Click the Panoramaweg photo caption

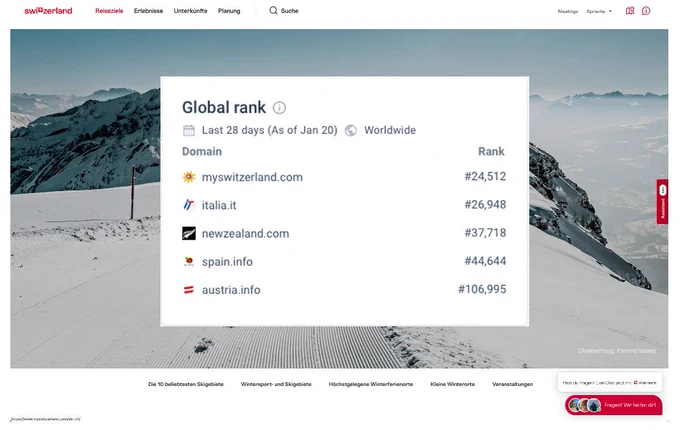tap(616, 351)
